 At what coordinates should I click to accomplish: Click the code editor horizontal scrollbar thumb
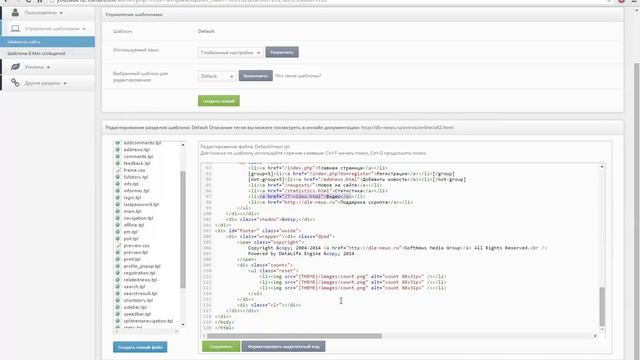(x=294, y=336)
